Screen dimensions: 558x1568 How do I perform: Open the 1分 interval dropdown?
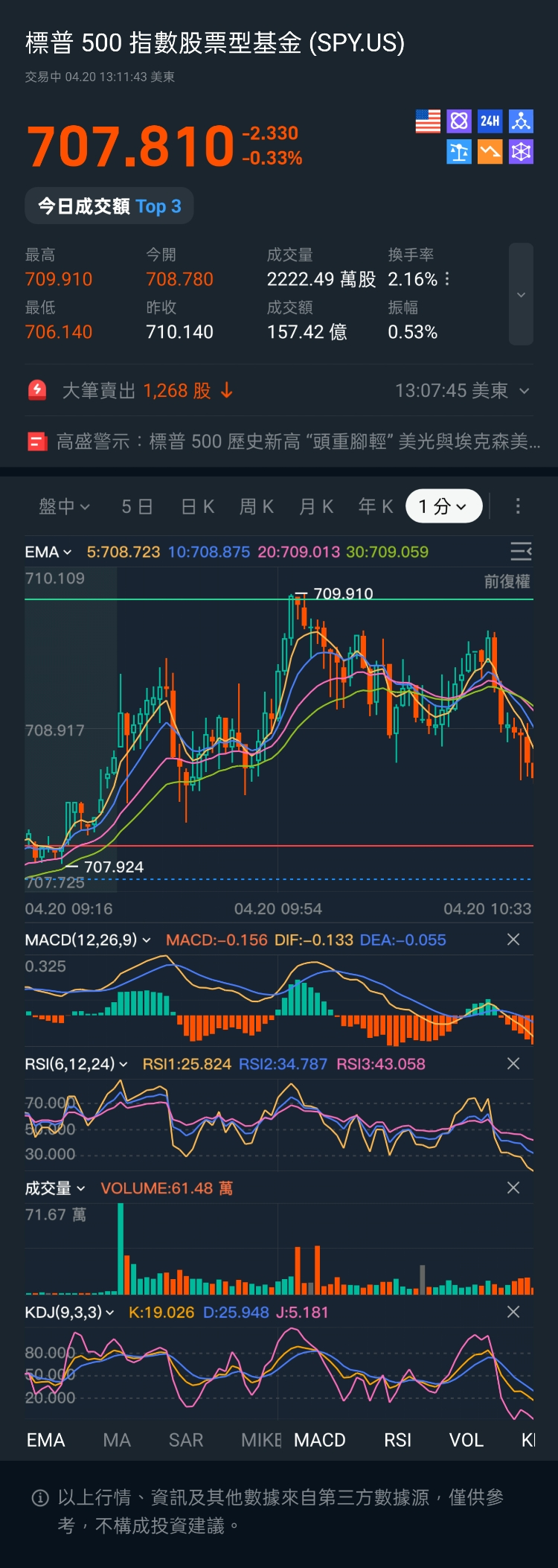click(x=443, y=506)
